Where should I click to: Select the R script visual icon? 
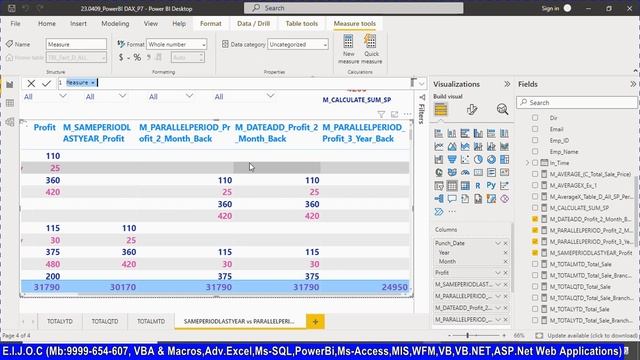point(478,186)
